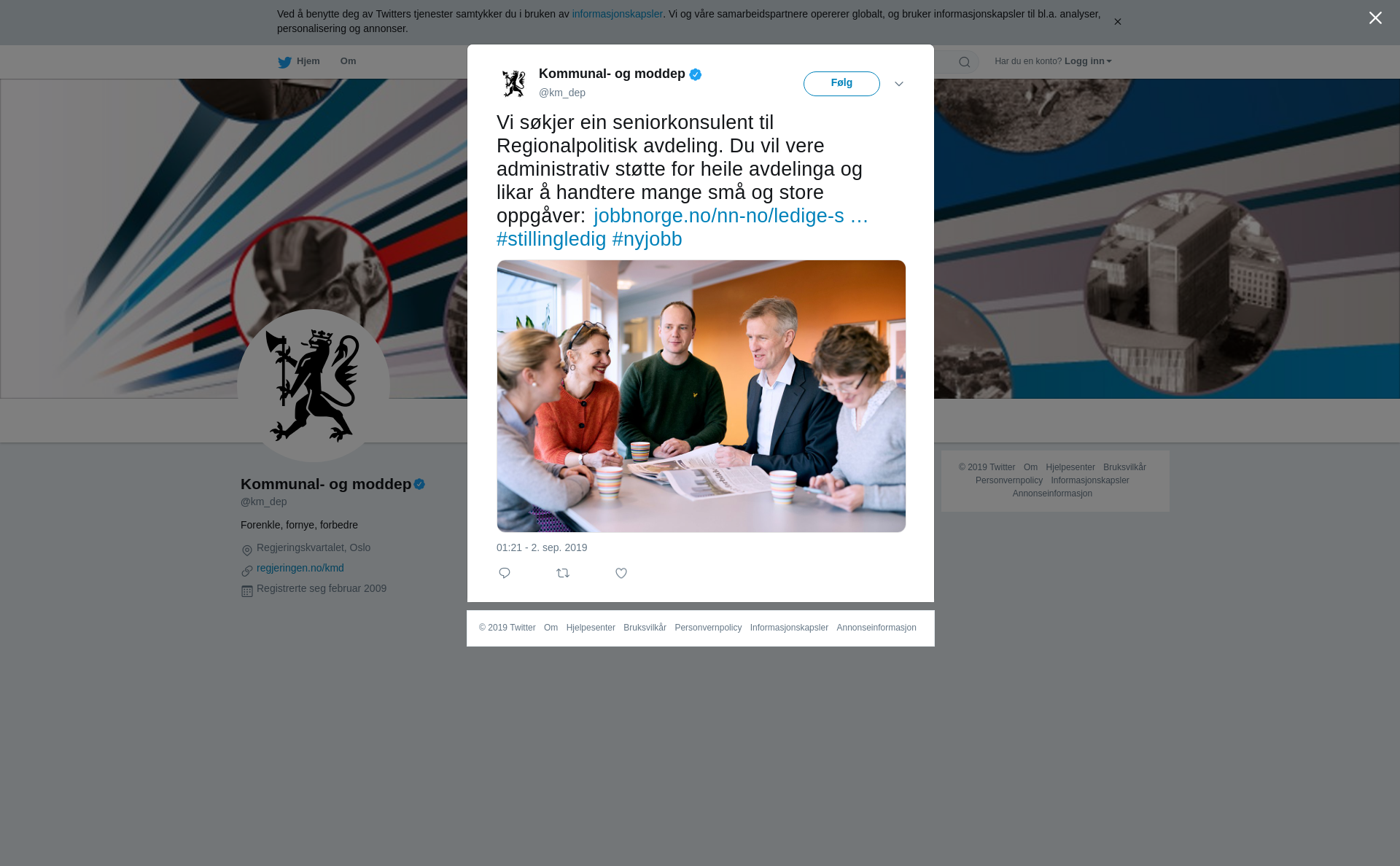Open Personvernpolicy in modal footer
The width and height of the screenshot is (1400, 866).
tap(708, 628)
